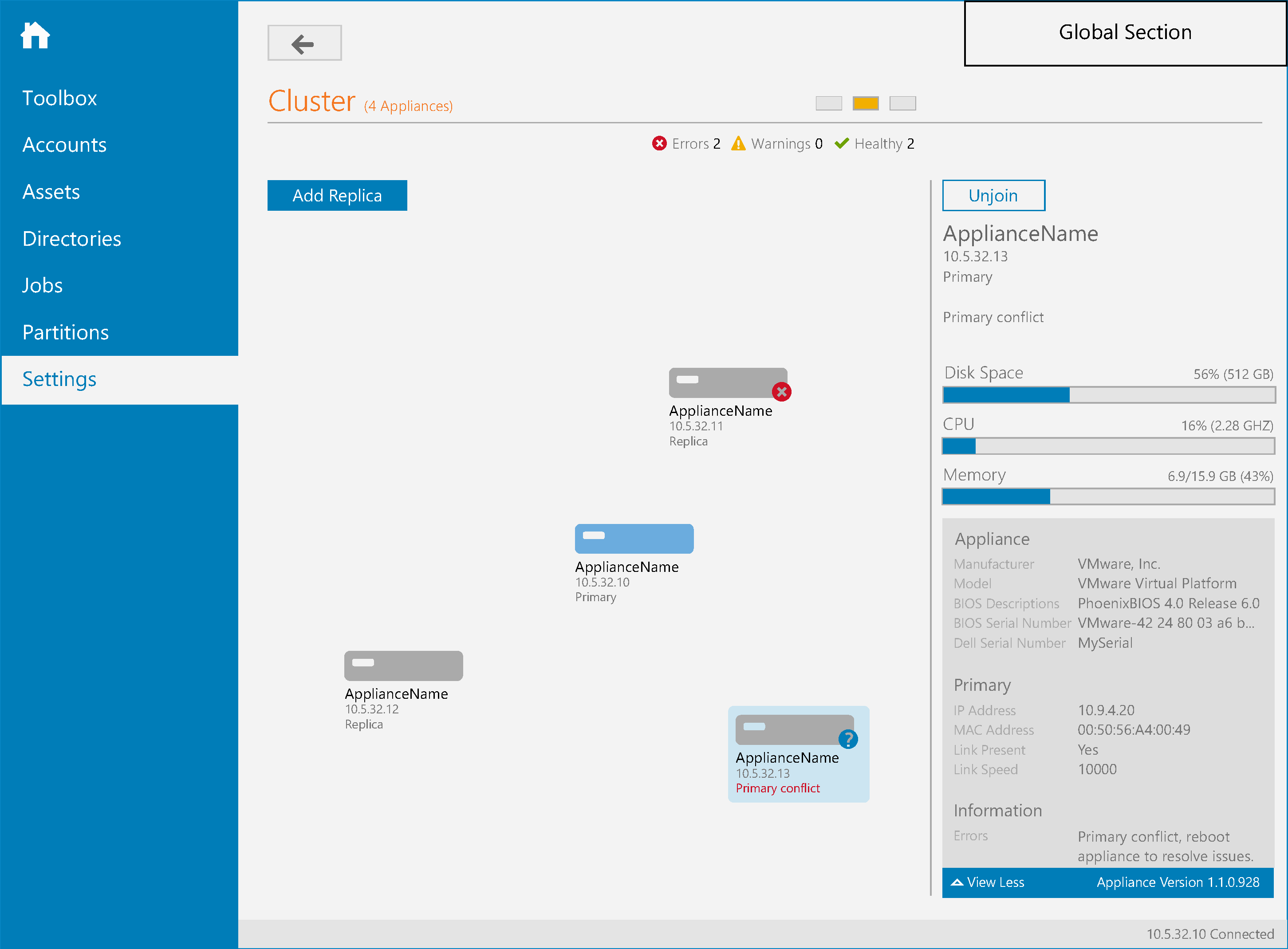Viewport: 1288px width, 949px height.
Task: Click the red error badge on 10.5.32.11
Action: pos(781,392)
